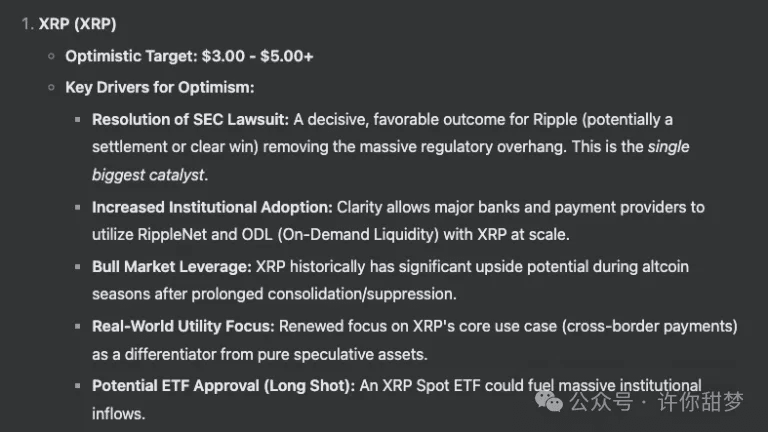Click the hollow bullet before Key Drivers

click(51, 88)
